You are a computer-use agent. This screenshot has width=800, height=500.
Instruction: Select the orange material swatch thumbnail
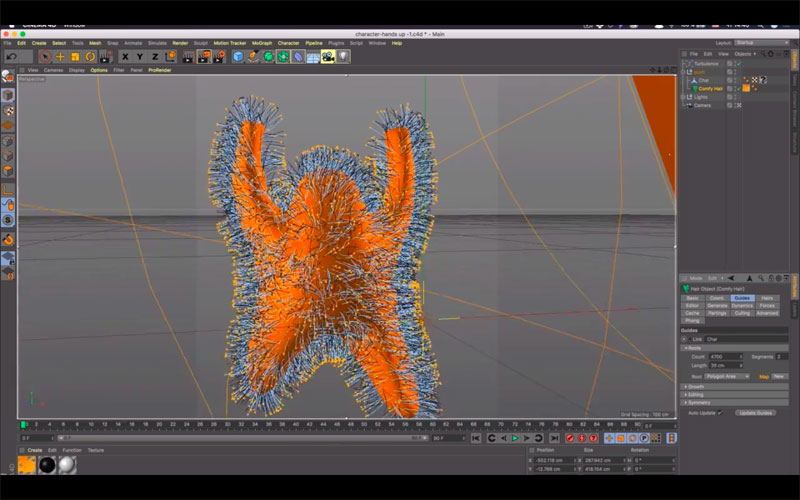[27, 465]
